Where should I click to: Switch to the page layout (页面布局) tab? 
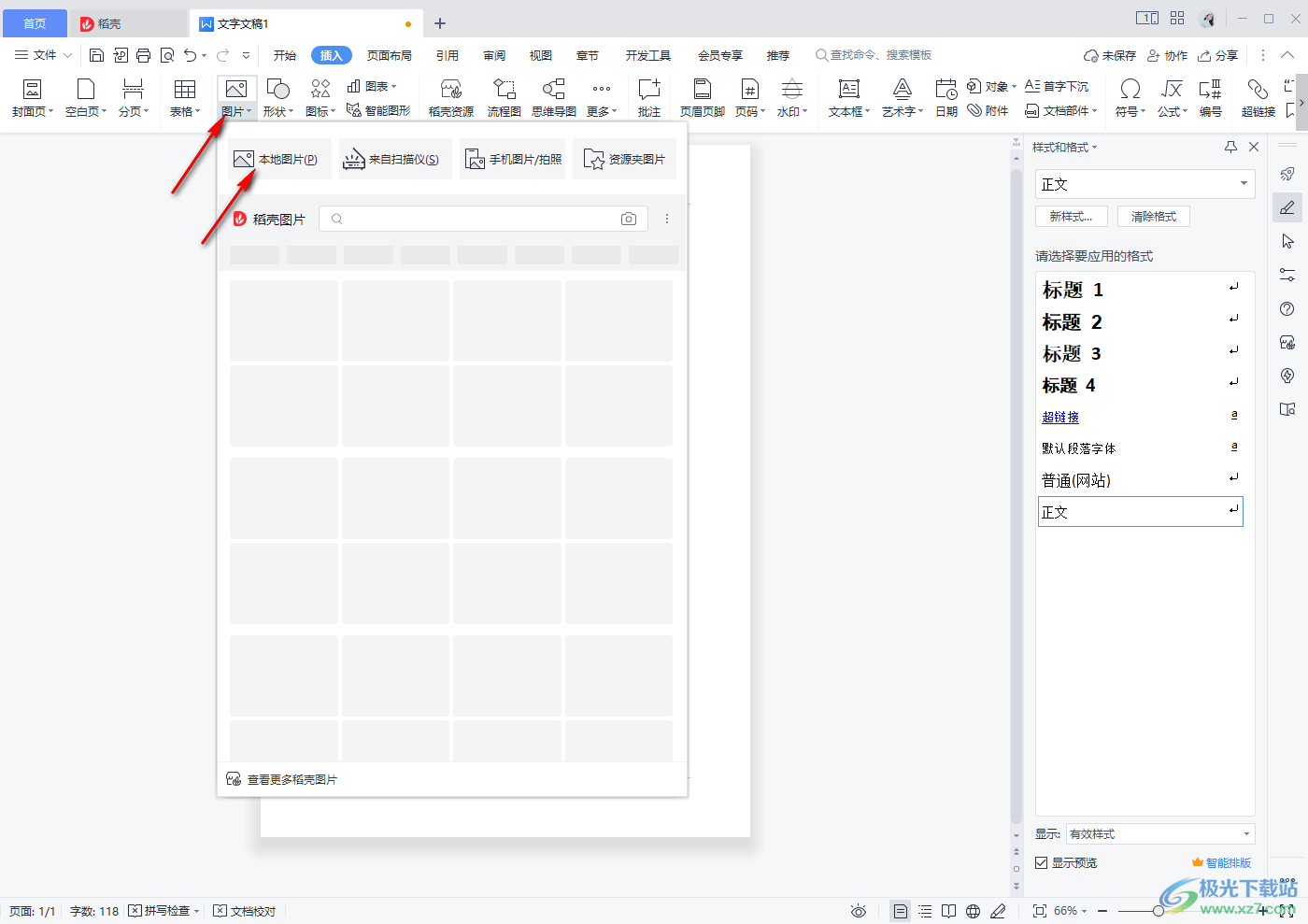tap(390, 55)
